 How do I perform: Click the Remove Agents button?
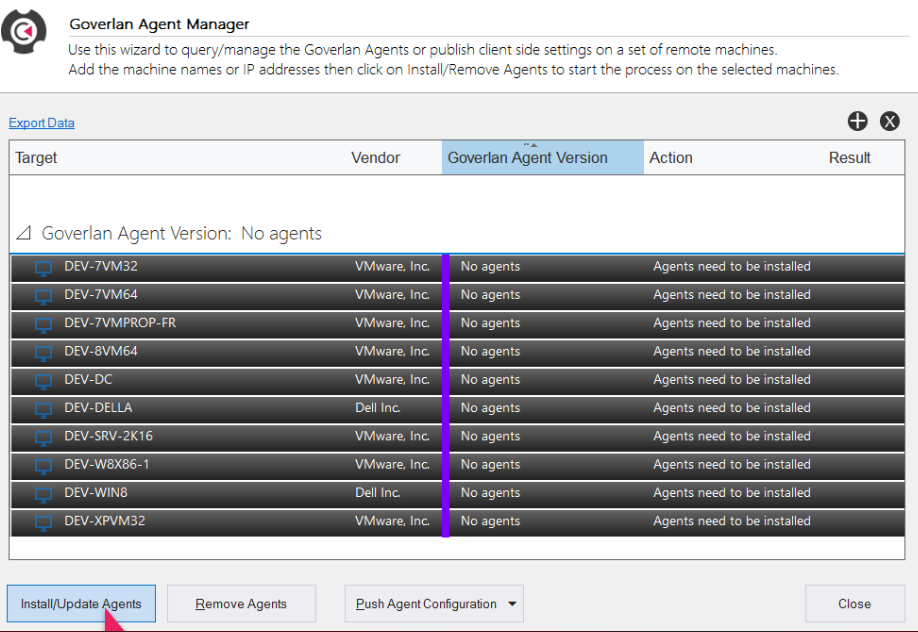pos(241,603)
